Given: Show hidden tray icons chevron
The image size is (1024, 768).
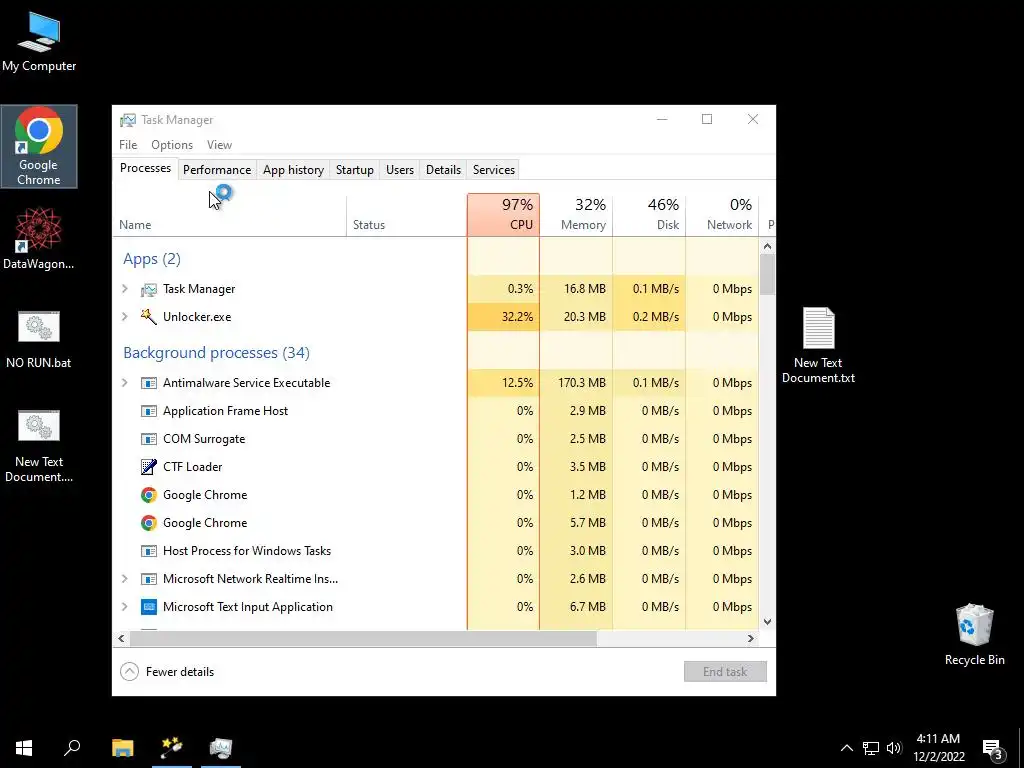Looking at the screenshot, I should [846, 748].
